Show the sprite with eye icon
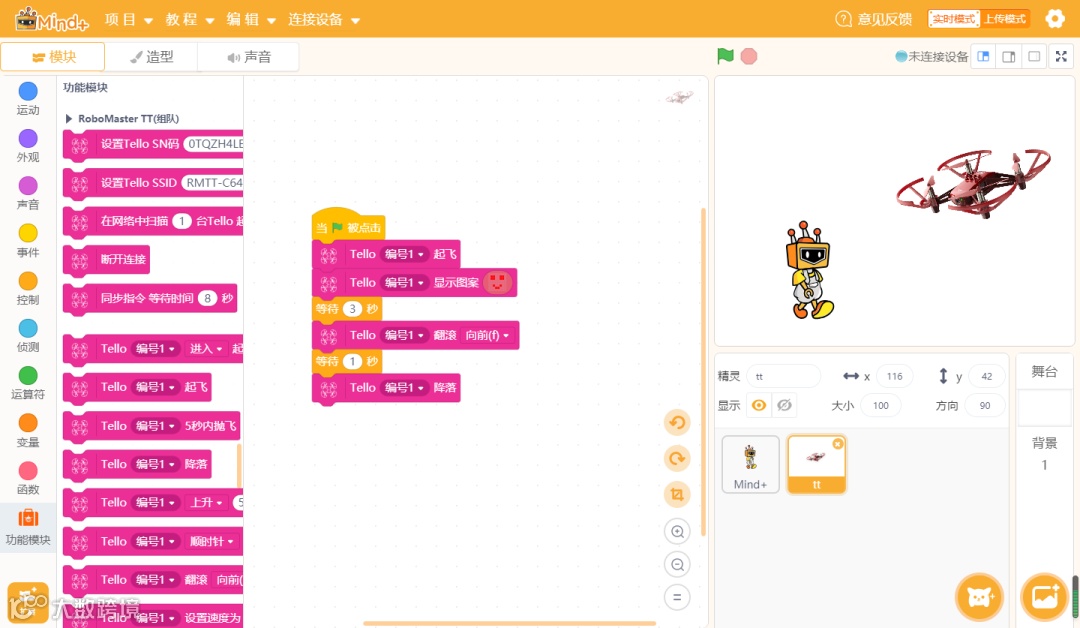Image resolution: width=1080 pixels, height=628 pixels. (758, 405)
